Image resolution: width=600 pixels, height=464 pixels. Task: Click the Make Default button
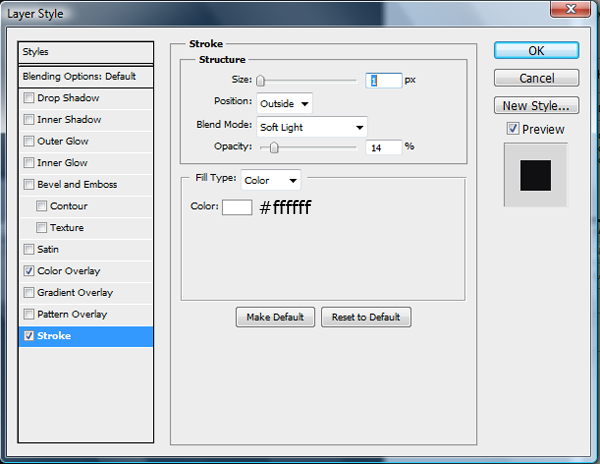pyautogui.click(x=275, y=317)
